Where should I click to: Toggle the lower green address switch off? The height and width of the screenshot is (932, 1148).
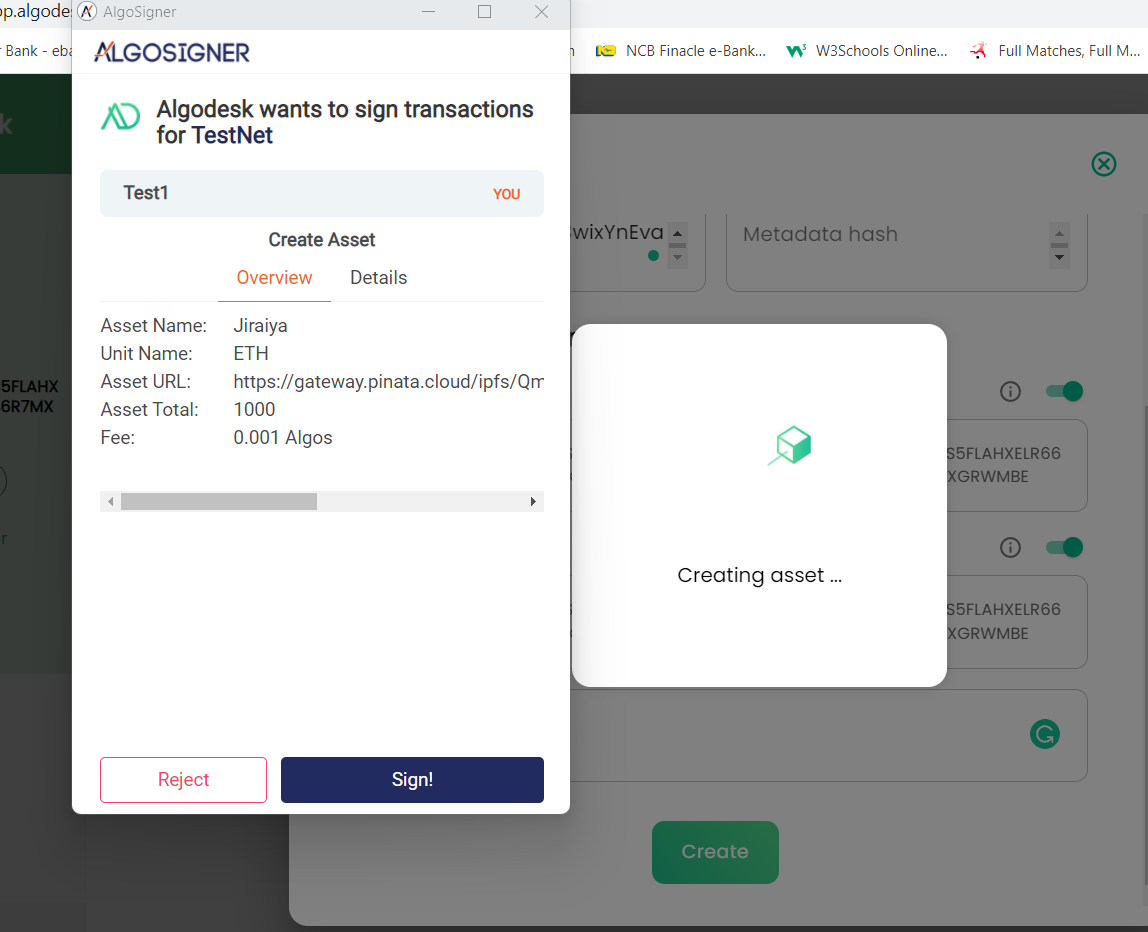[1064, 547]
